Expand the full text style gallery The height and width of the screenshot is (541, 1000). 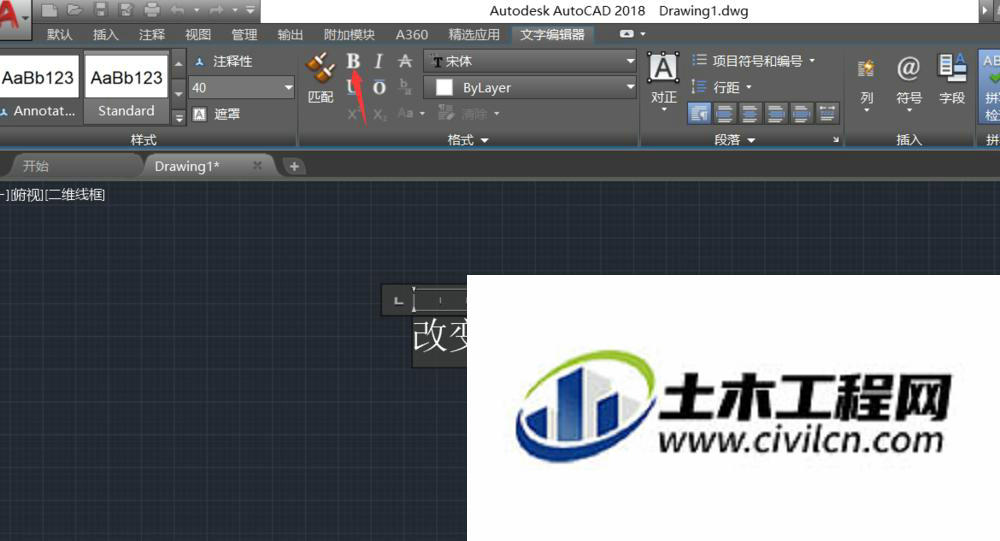179,117
